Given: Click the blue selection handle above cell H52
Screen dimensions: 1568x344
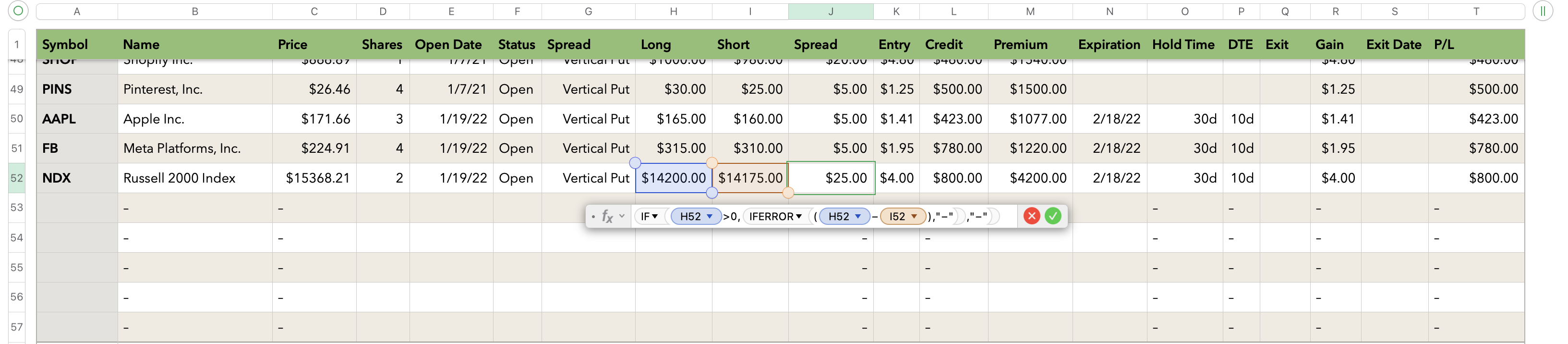Looking at the screenshot, I should coord(635,162).
